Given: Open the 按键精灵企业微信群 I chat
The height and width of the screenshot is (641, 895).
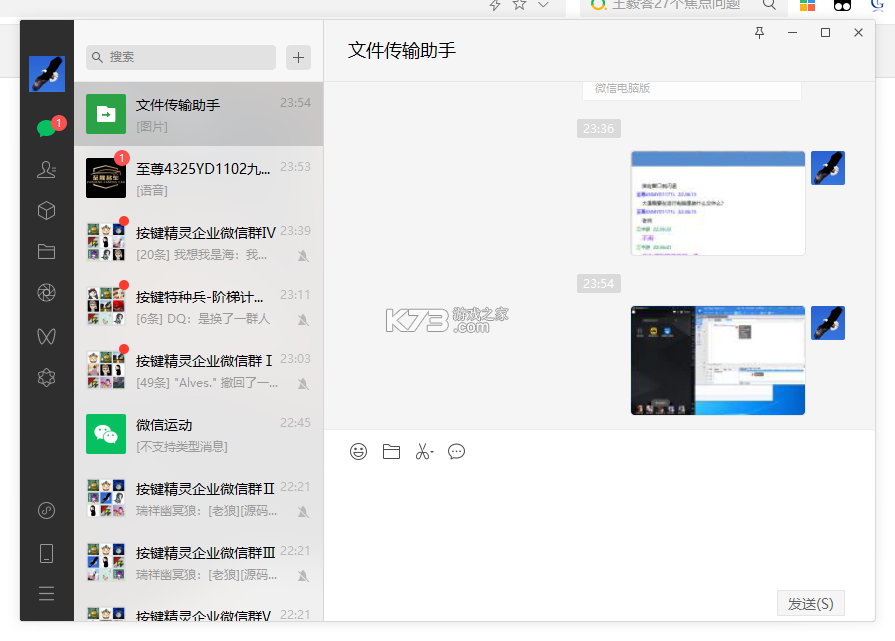Looking at the screenshot, I should (x=199, y=370).
